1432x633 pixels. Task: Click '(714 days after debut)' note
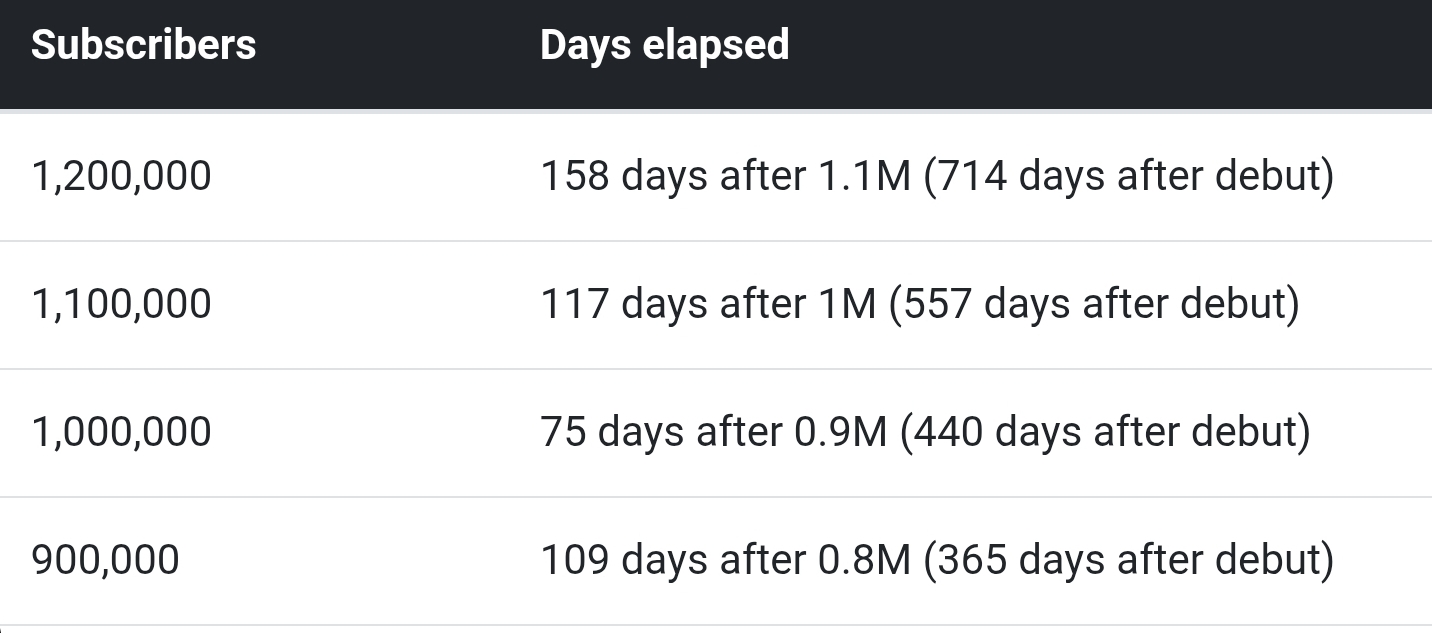point(1128,177)
